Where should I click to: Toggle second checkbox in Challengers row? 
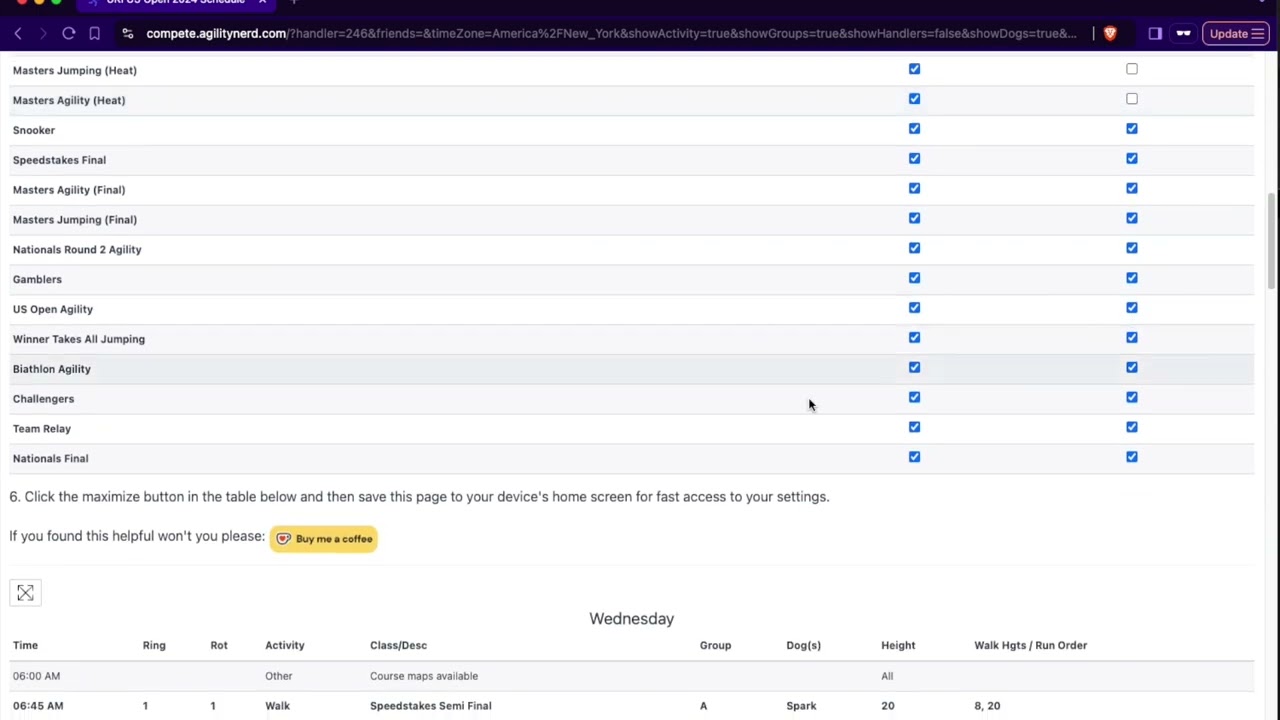(x=1132, y=398)
